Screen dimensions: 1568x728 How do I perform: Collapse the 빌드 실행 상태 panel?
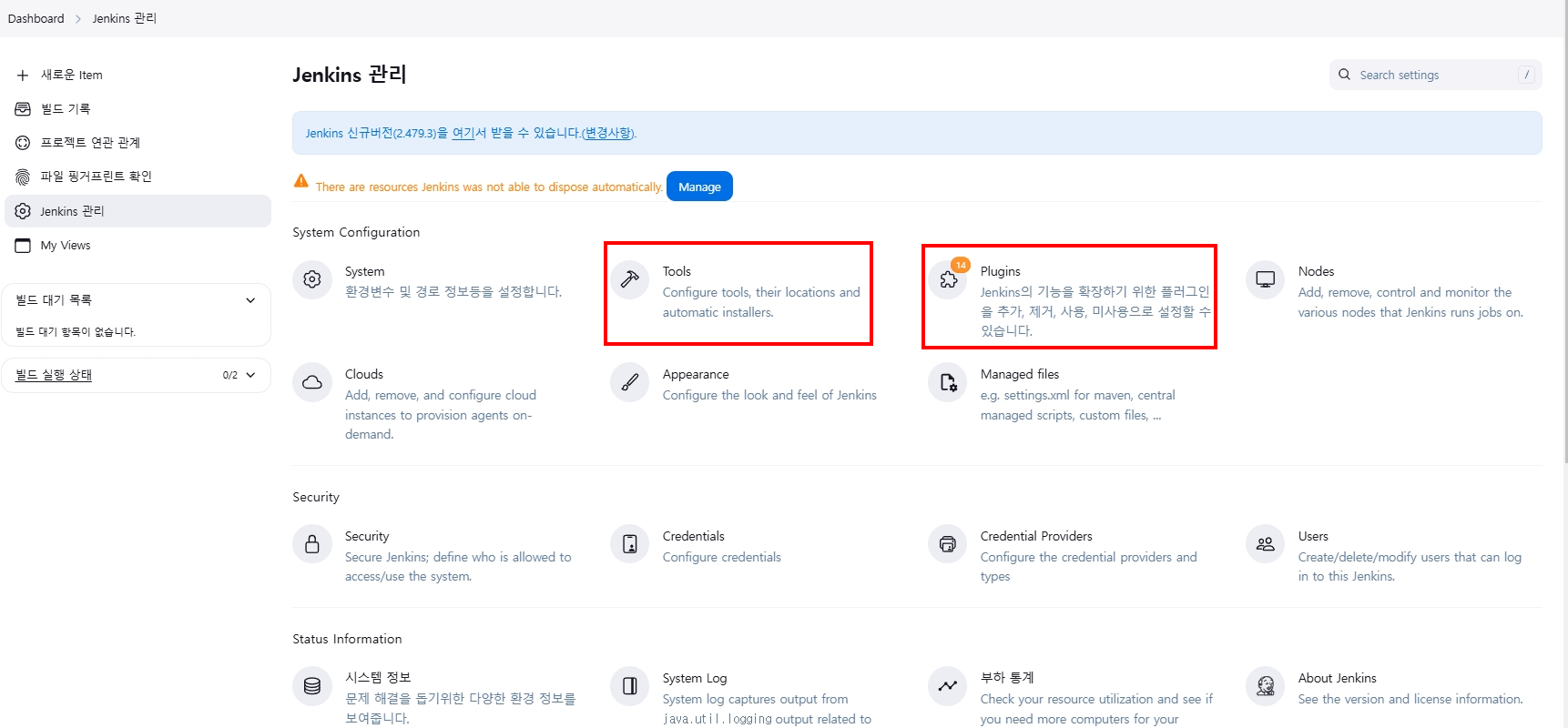click(x=250, y=375)
